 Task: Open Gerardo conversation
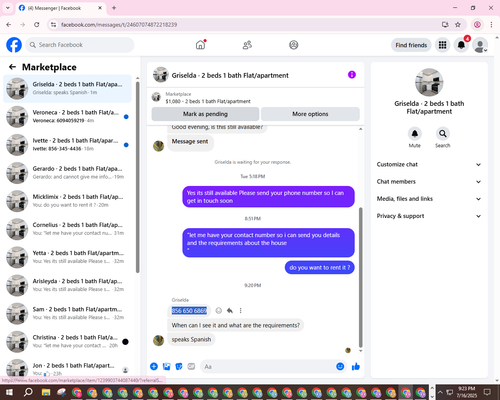tap(68, 173)
